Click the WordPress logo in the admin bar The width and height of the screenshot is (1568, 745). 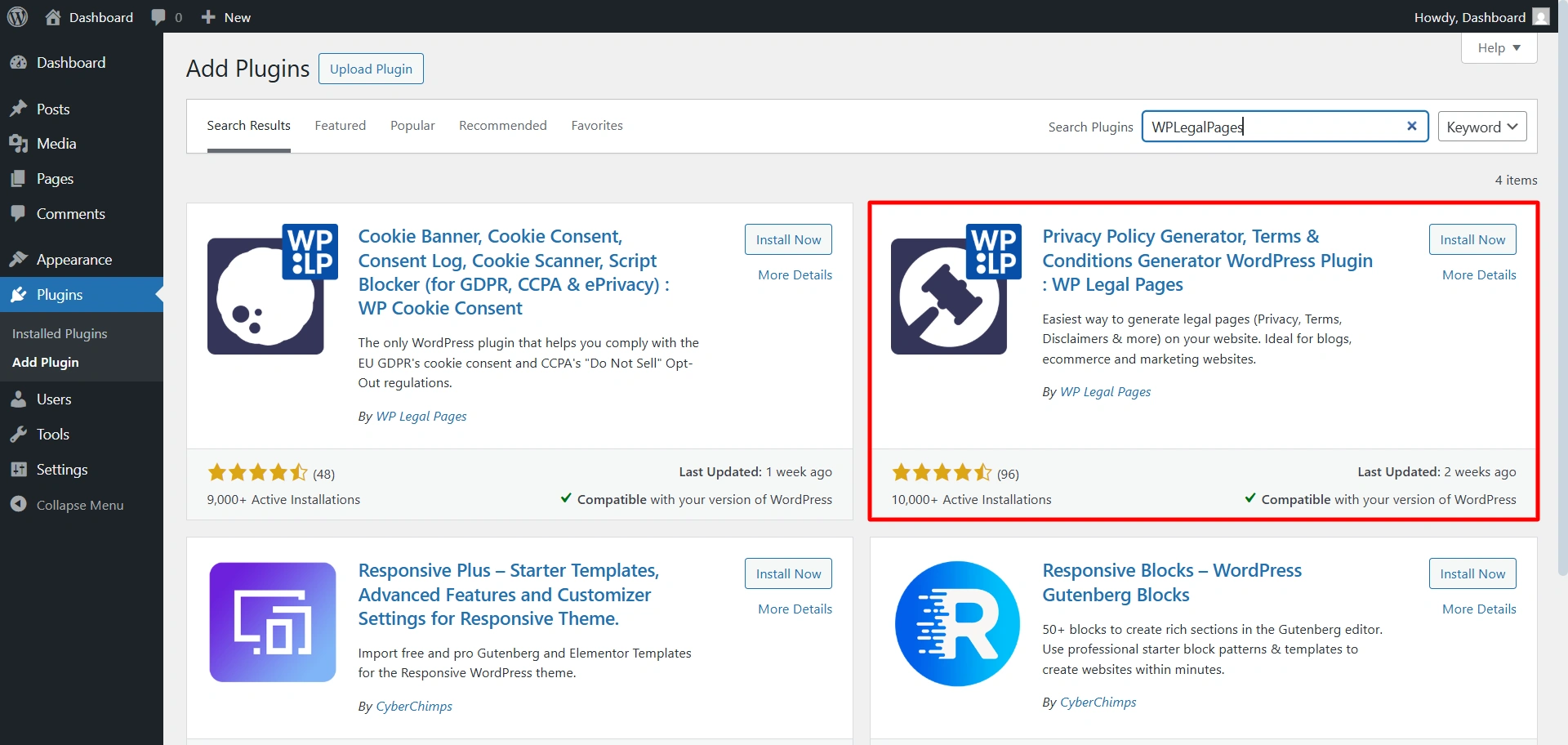[17, 16]
